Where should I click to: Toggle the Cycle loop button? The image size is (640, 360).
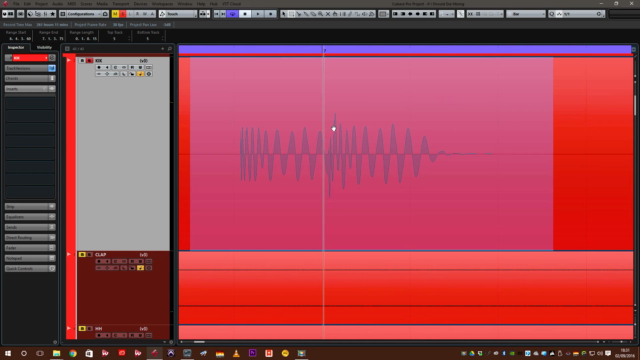(x=233, y=14)
